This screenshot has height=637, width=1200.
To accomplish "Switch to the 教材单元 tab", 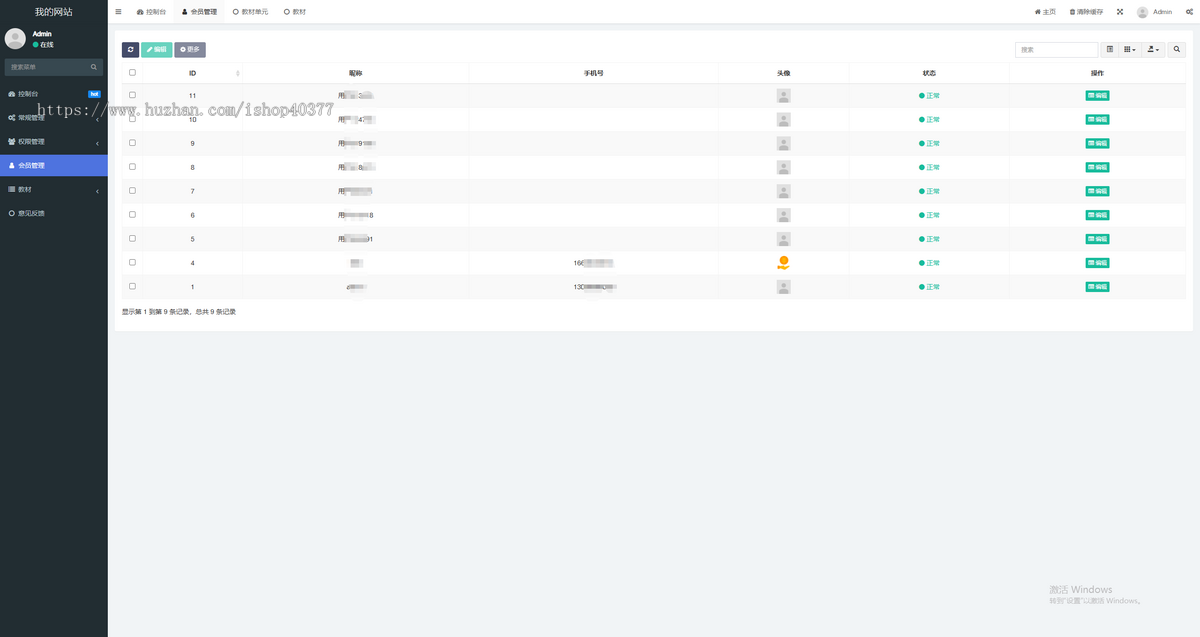I will pos(250,12).
